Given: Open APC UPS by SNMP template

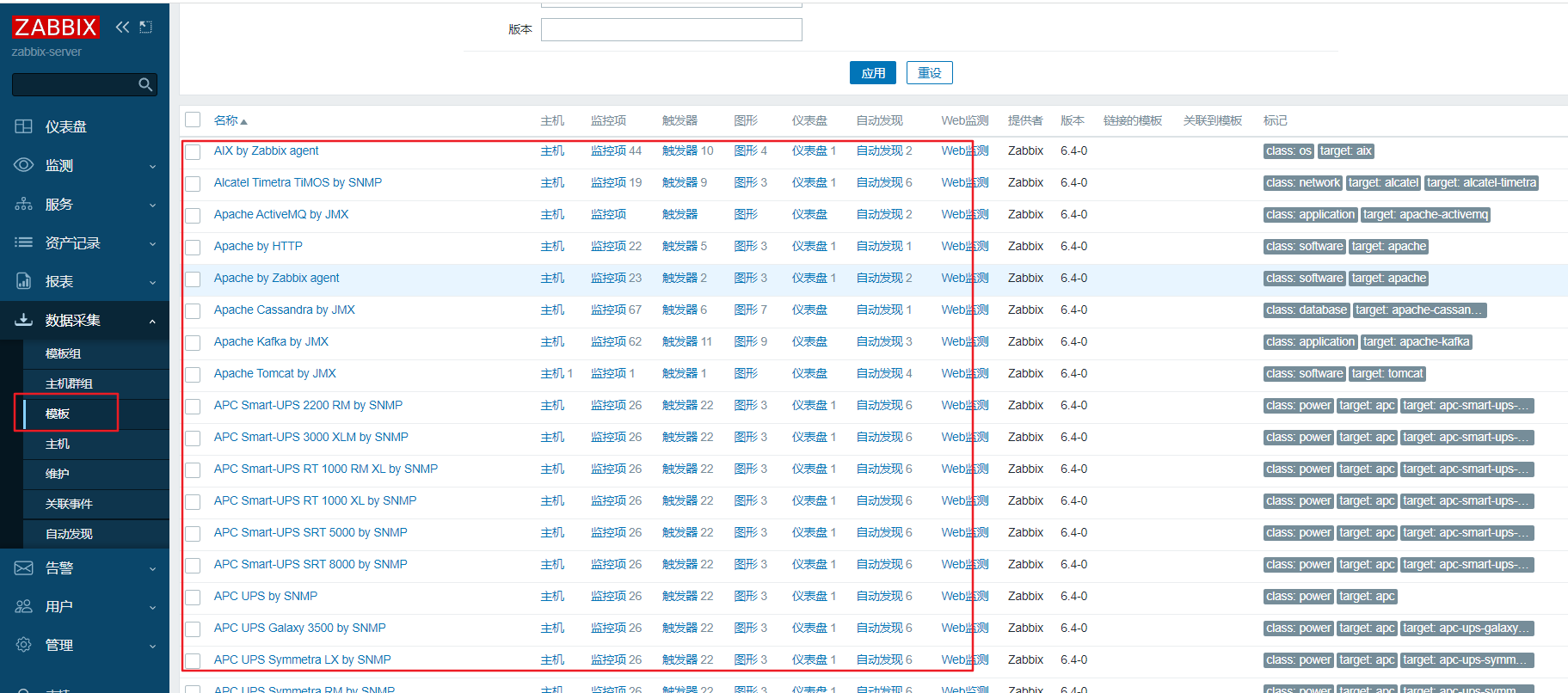Looking at the screenshot, I should click(x=266, y=596).
